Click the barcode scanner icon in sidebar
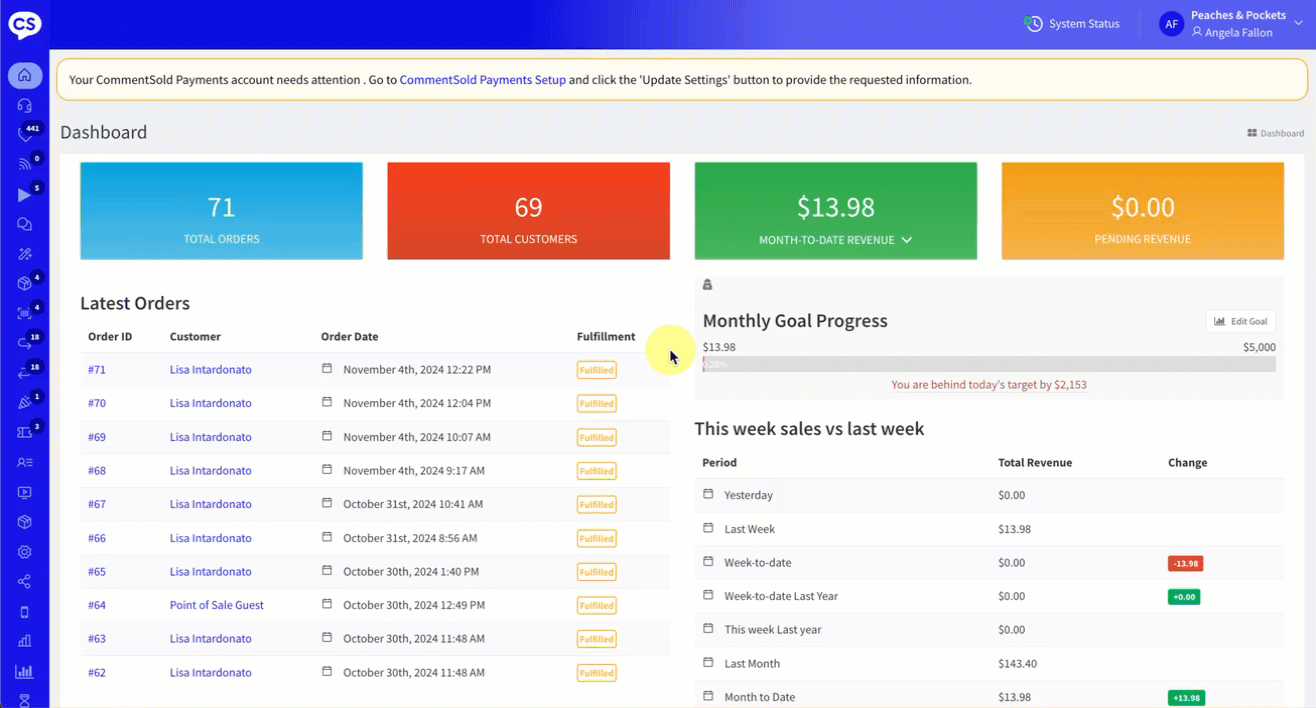The image size is (1316, 708). pos(25,313)
